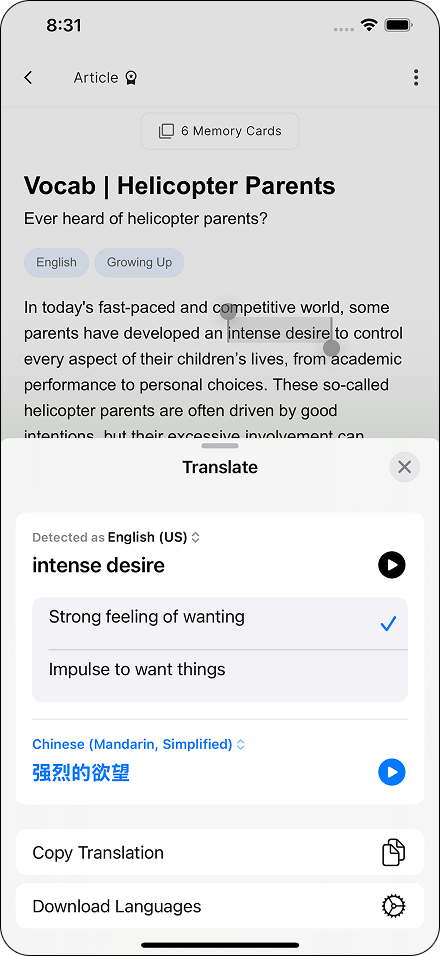This screenshot has height=956, width=440.
Task: Open Chinese (Mandarin, Simplified) language picker
Action: coord(138,744)
